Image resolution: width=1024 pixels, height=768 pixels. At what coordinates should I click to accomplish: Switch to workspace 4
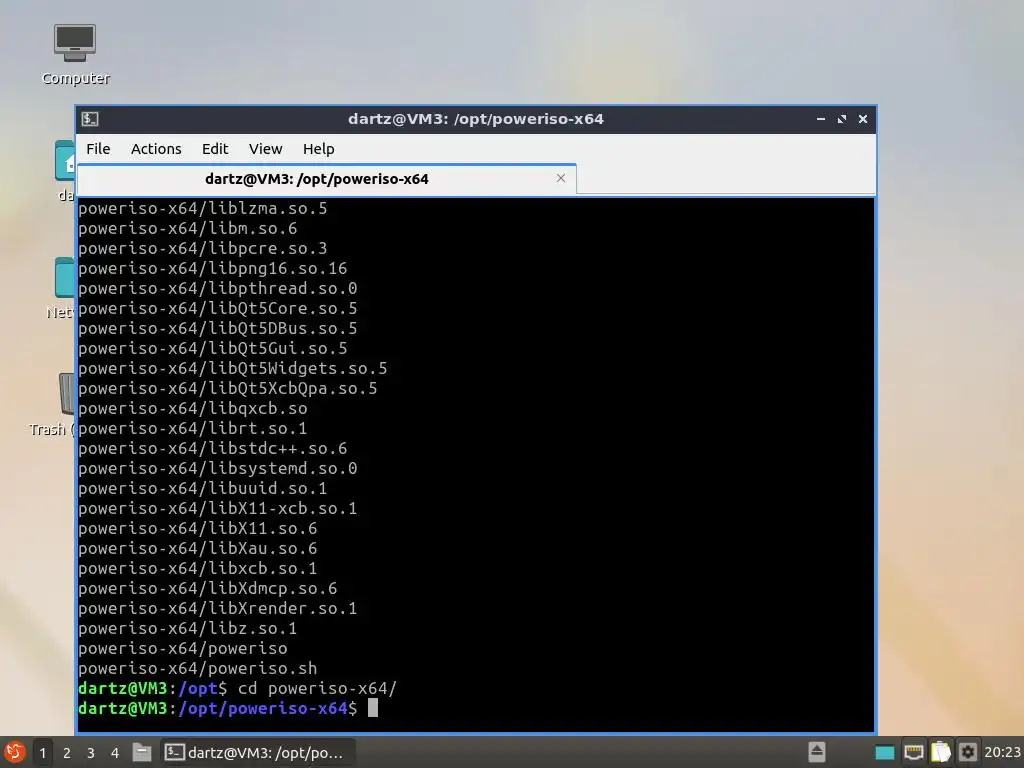pos(115,753)
